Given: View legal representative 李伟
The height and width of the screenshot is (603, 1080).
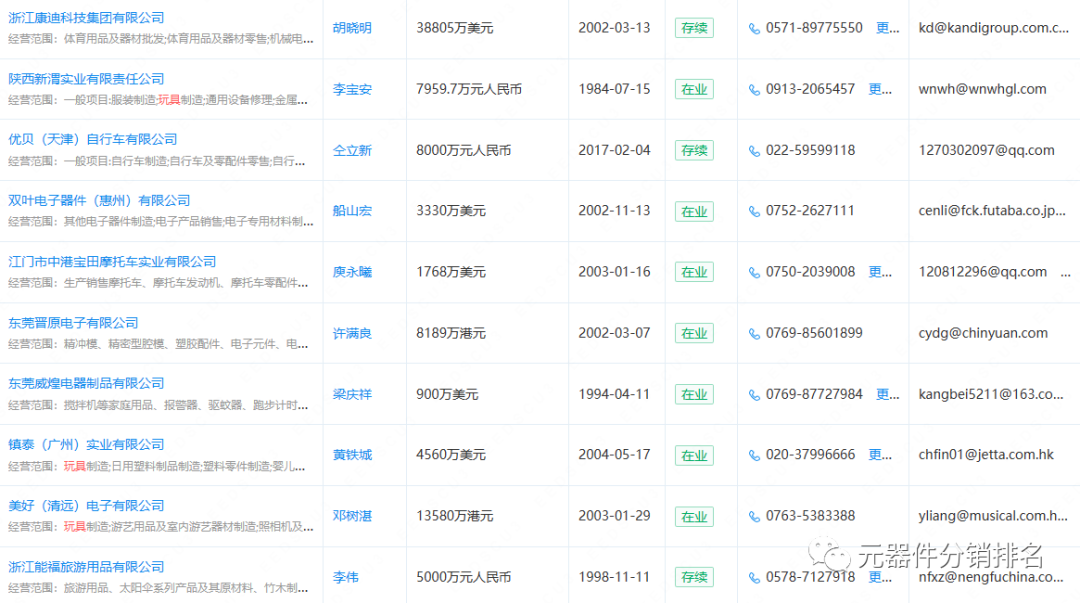Looking at the screenshot, I should pyautogui.click(x=346, y=578).
